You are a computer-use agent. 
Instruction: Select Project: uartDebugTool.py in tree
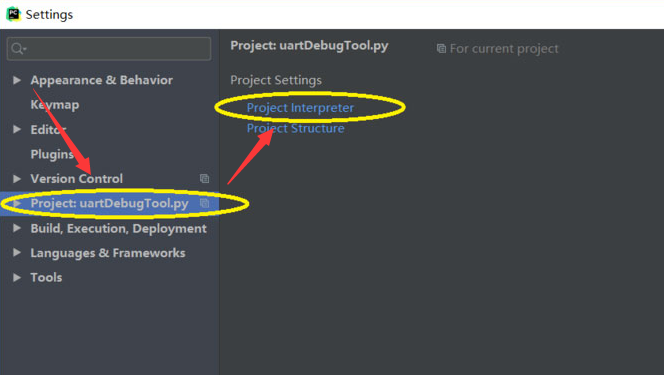pyautogui.click(x=109, y=203)
